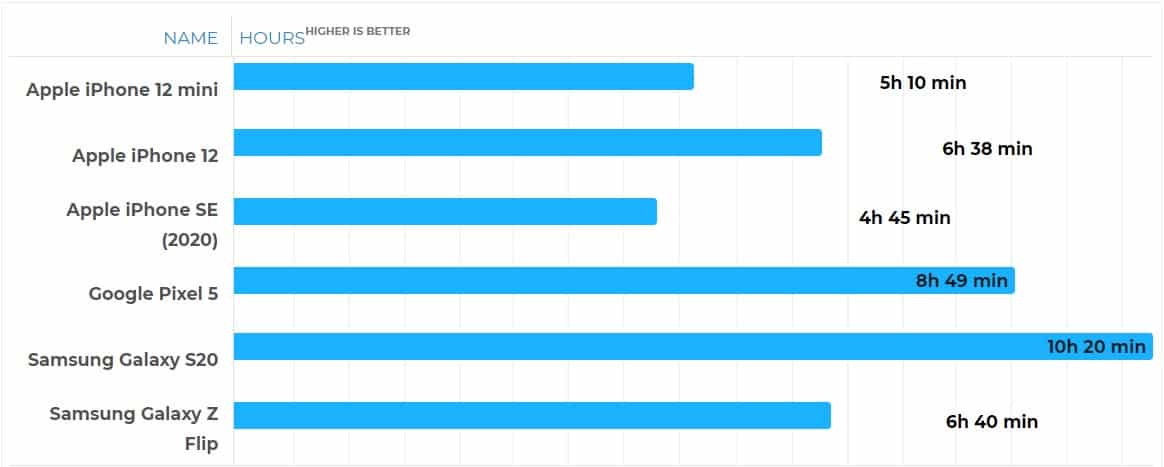This screenshot has height=467, width=1164.
Task: Click the NAME column header
Action: tap(190, 39)
